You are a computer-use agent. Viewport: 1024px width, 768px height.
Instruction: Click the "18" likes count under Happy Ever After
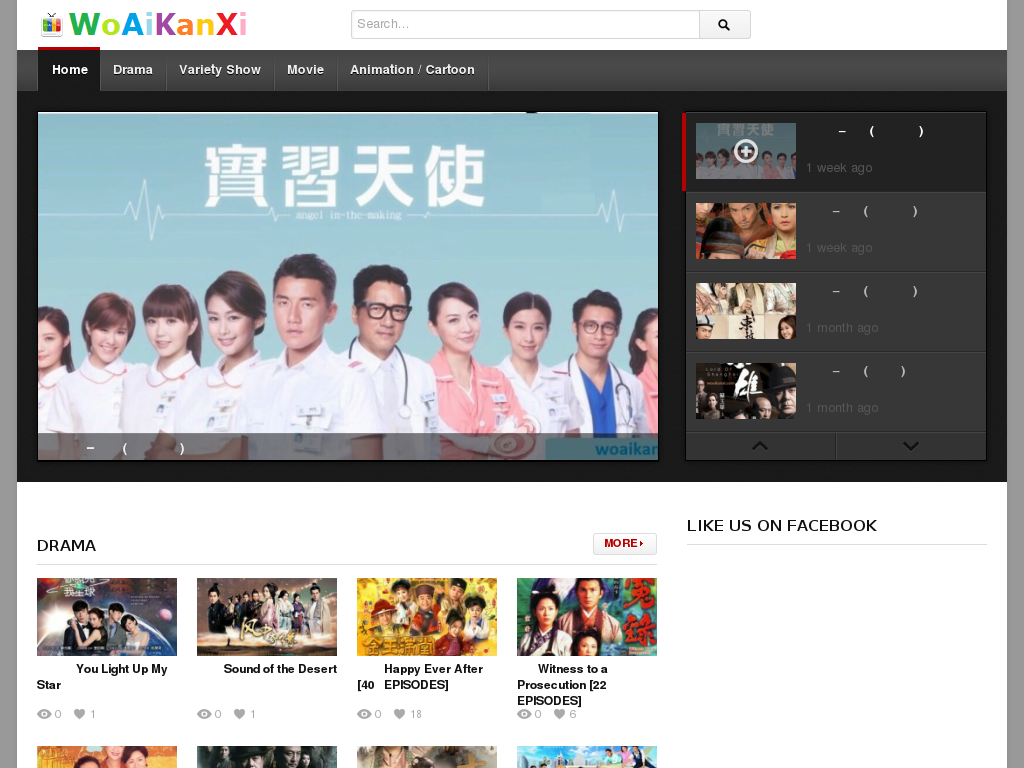click(x=416, y=714)
